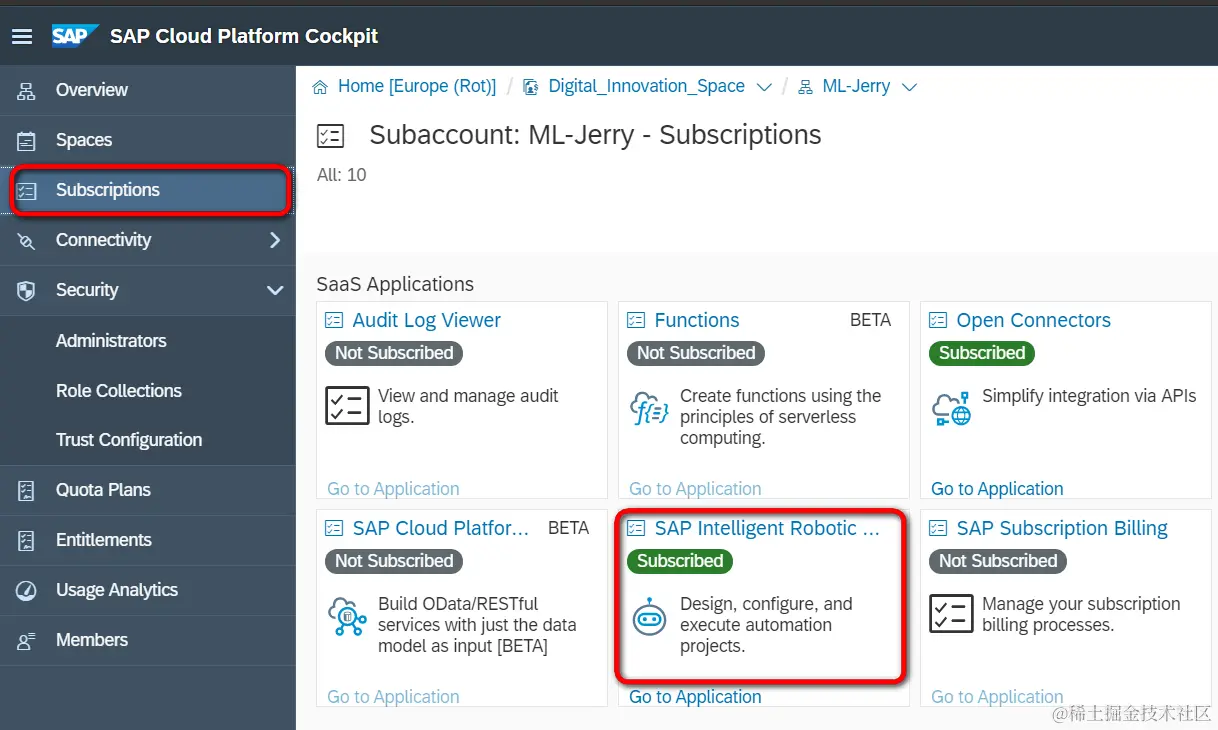Click the Audit Log Viewer checklist icon
The width and height of the screenshot is (1218, 730).
(347, 406)
